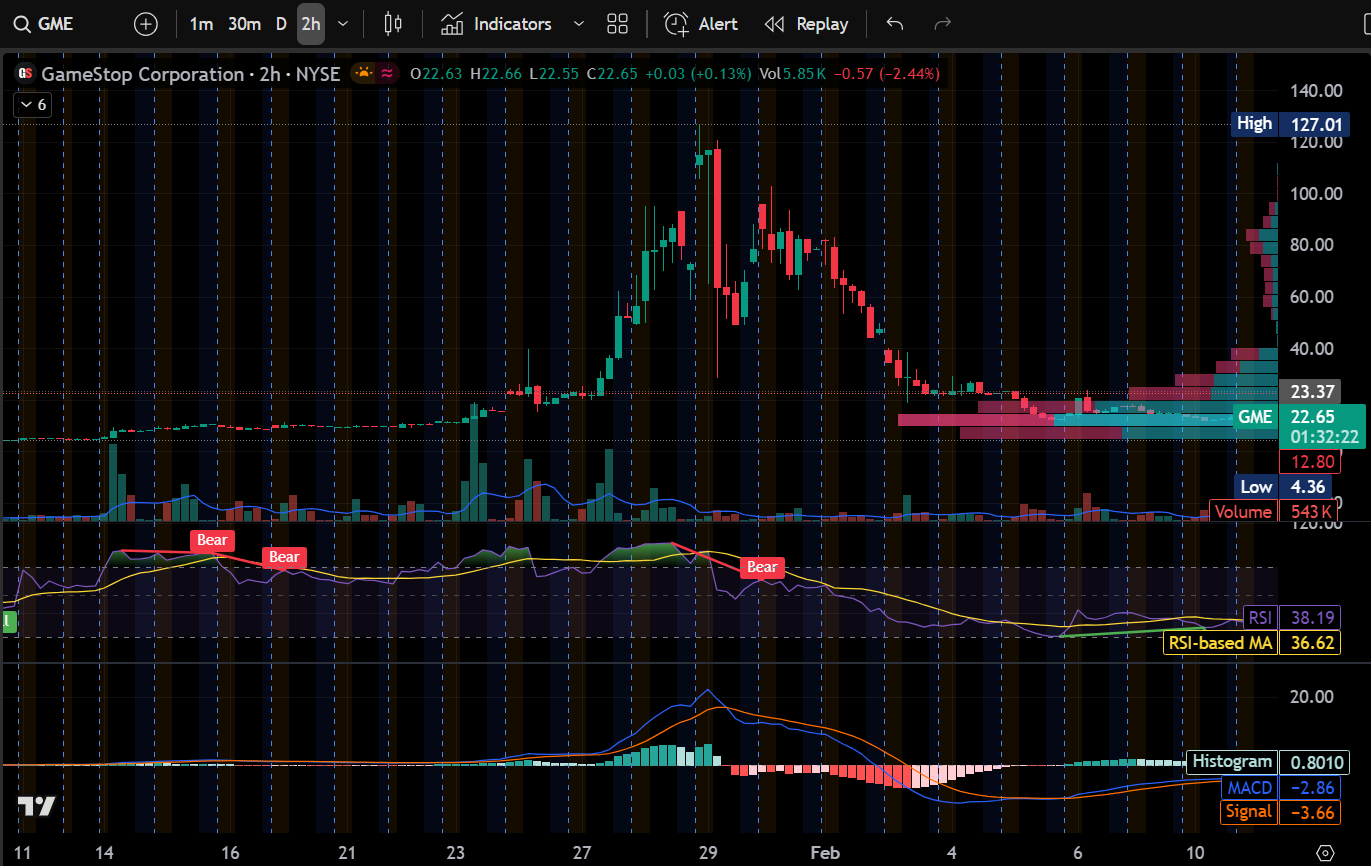Click the red −0.57 (−2.44%) change value
1371x866 pixels.
(x=885, y=74)
